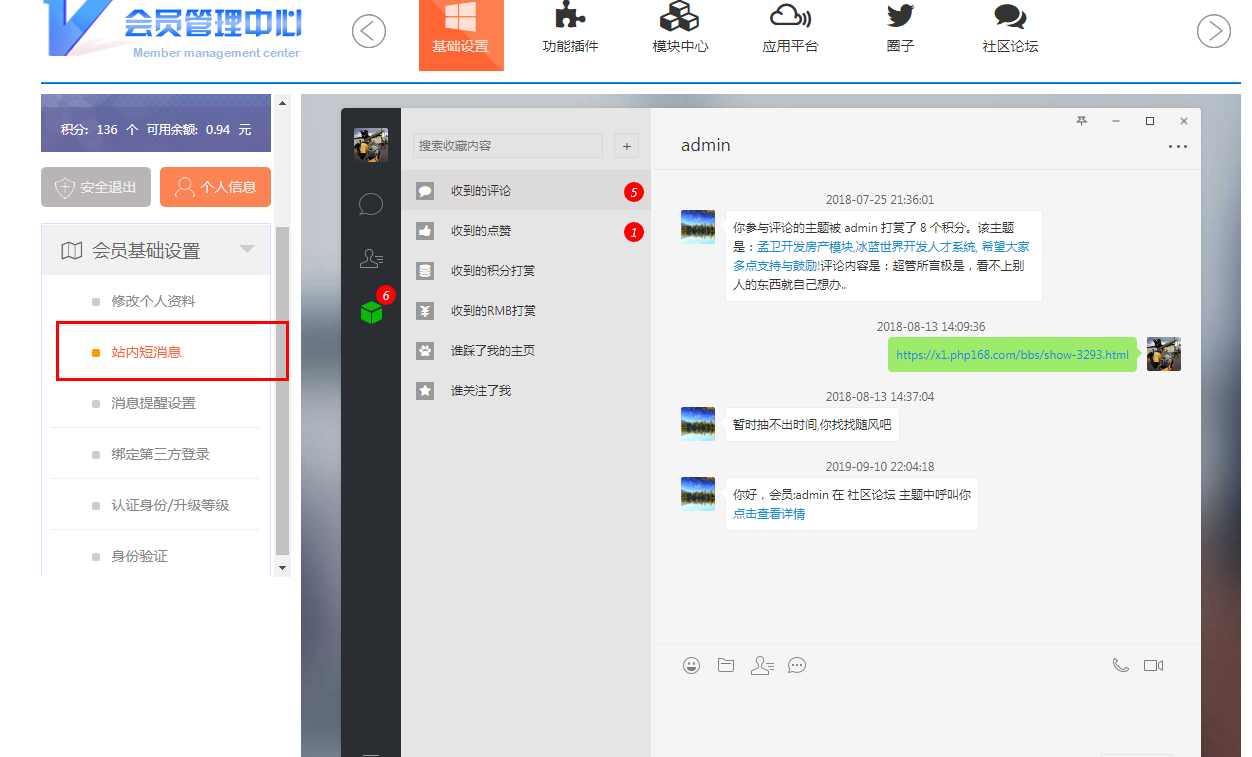1252x757 pixels.
Task: Click the 搜索收藏内容 search field
Action: pyautogui.click(x=507, y=146)
